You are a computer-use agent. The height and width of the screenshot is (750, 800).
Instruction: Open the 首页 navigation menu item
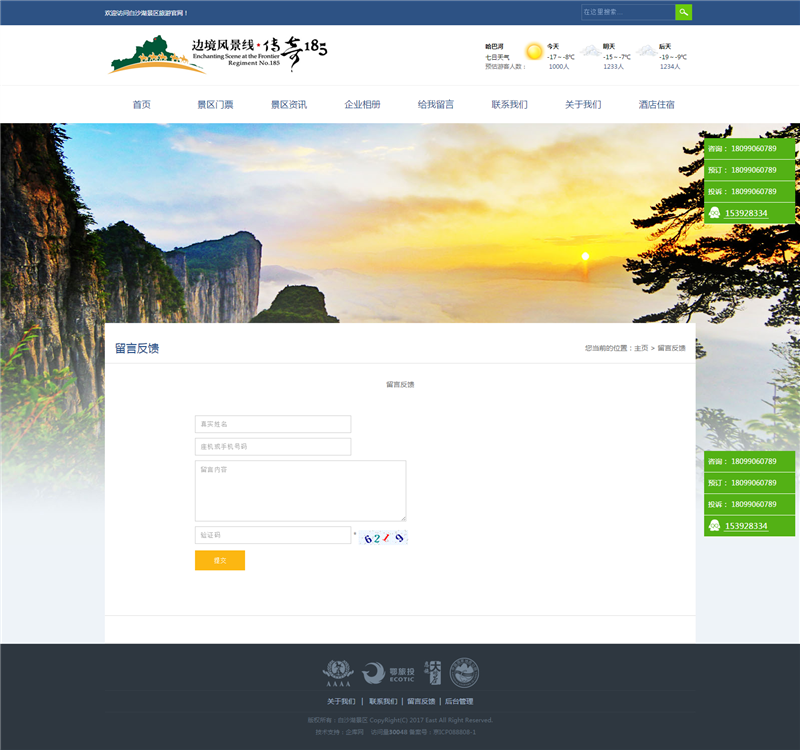(141, 105)
